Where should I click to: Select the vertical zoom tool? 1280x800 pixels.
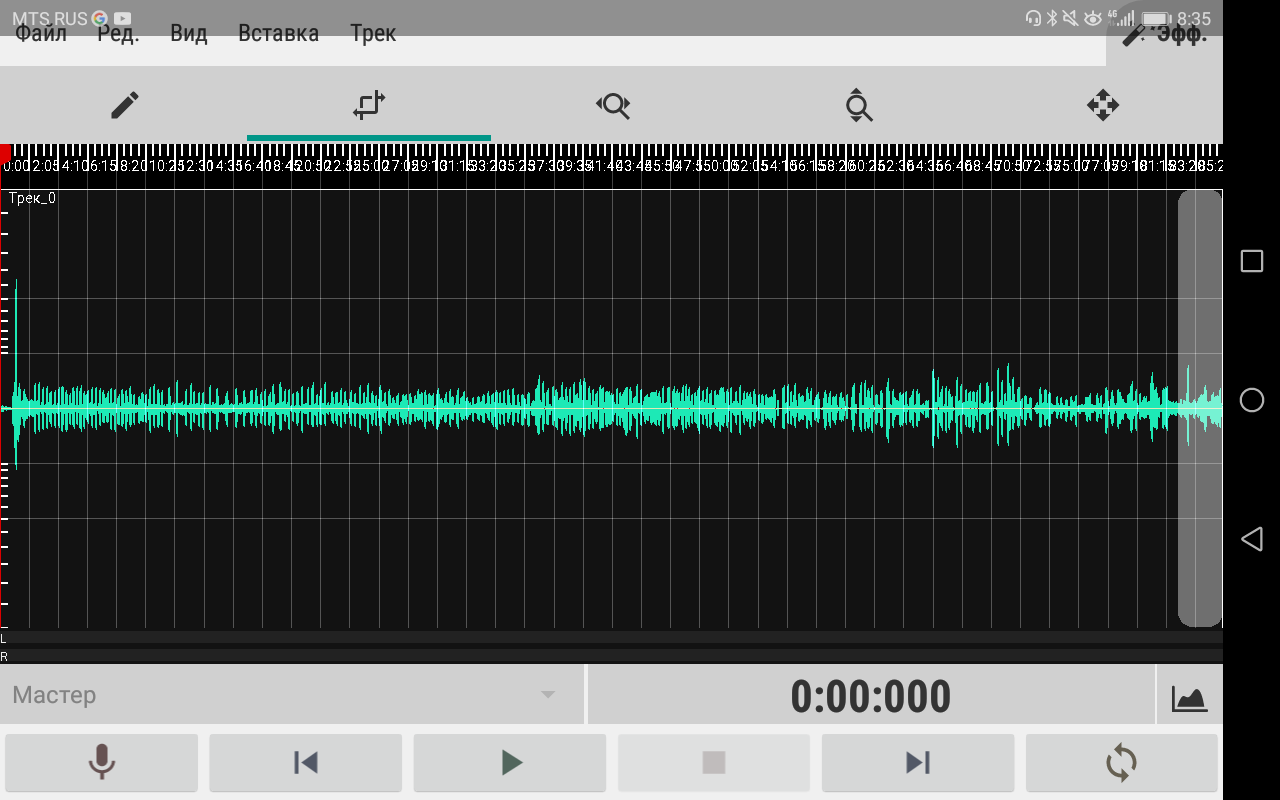[x=858, y=105]
